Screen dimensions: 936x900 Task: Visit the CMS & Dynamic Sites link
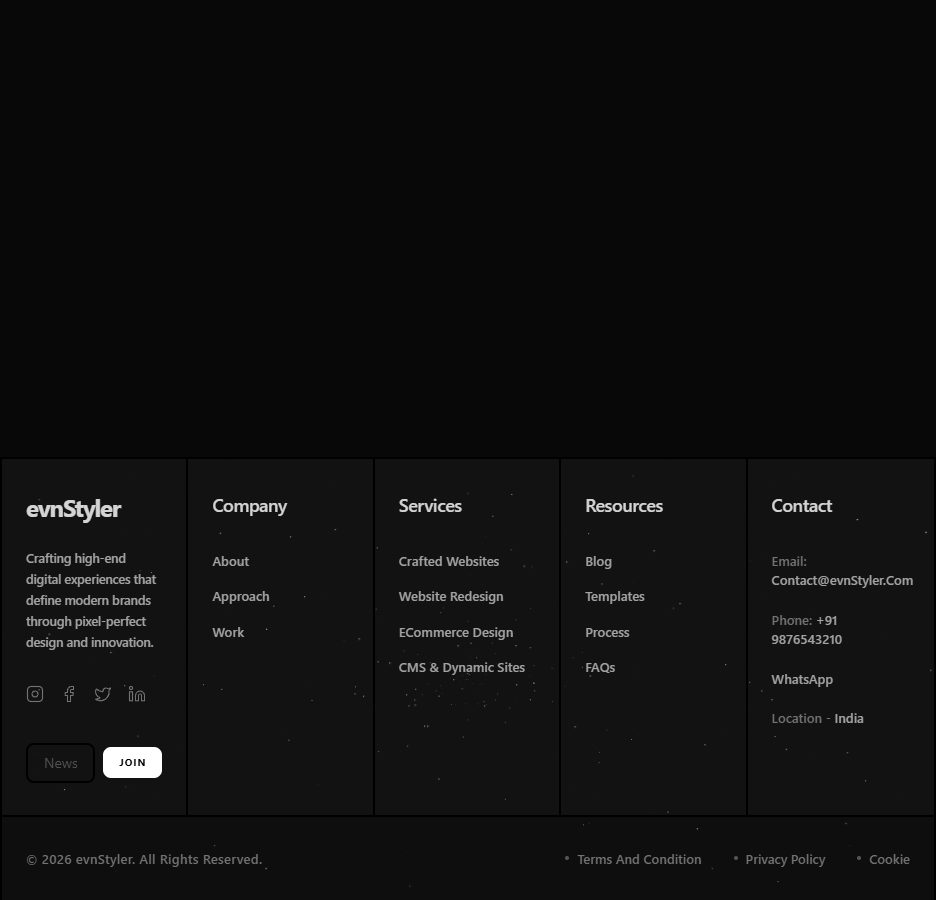click(x=461, y=668)
